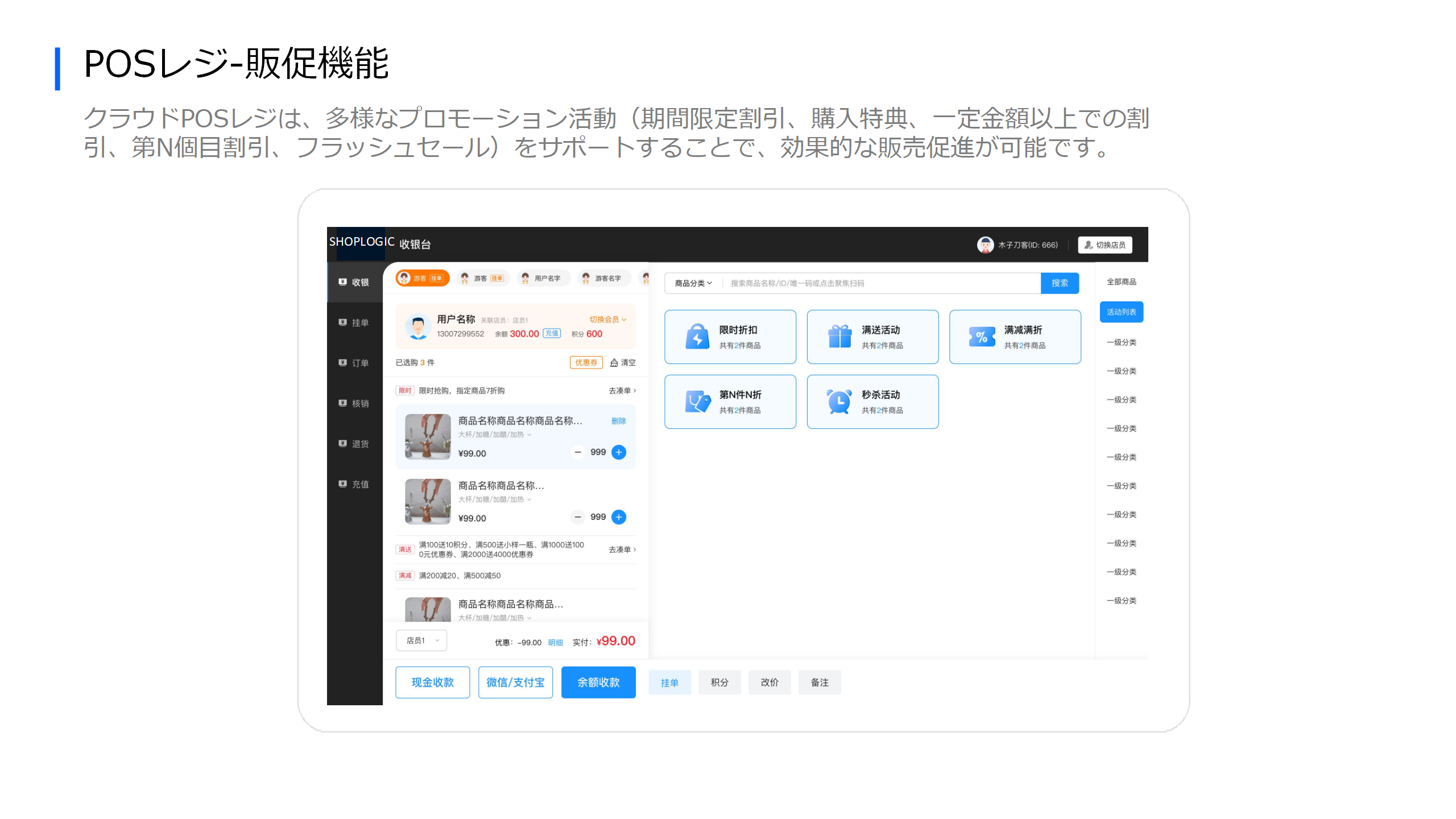Expand first item's 大杯/加糖 spec options
Viewport: 1456px width, 819px height.
pos(495,435)
